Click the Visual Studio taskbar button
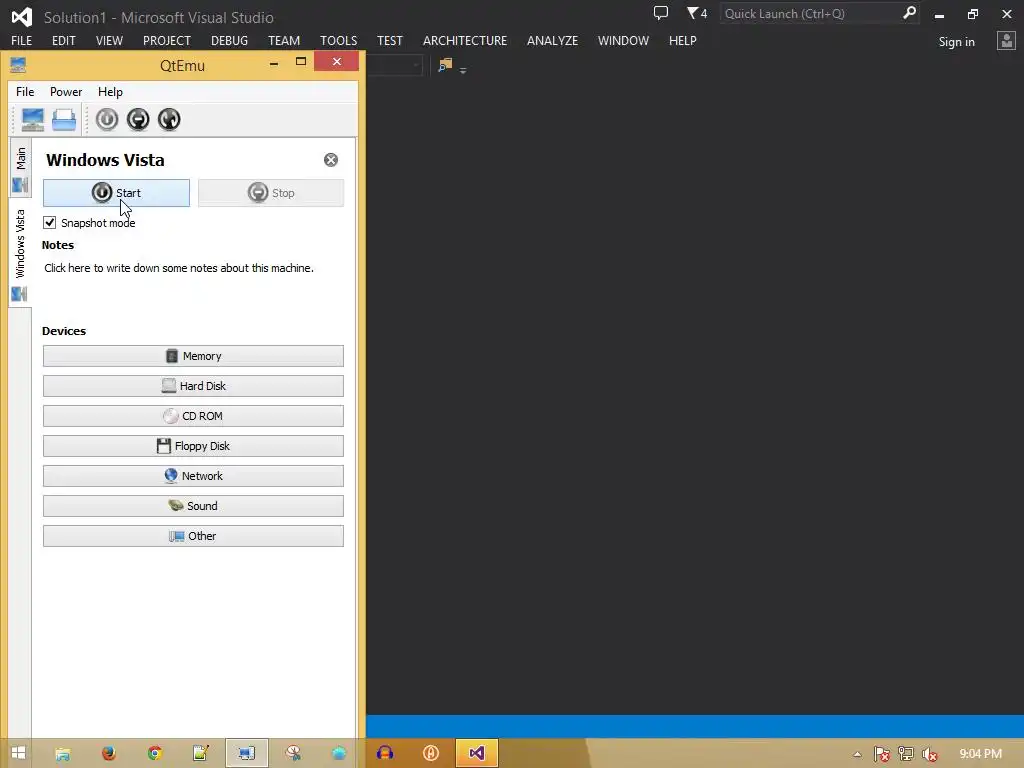1024x768 pixels. pos(477,754)
